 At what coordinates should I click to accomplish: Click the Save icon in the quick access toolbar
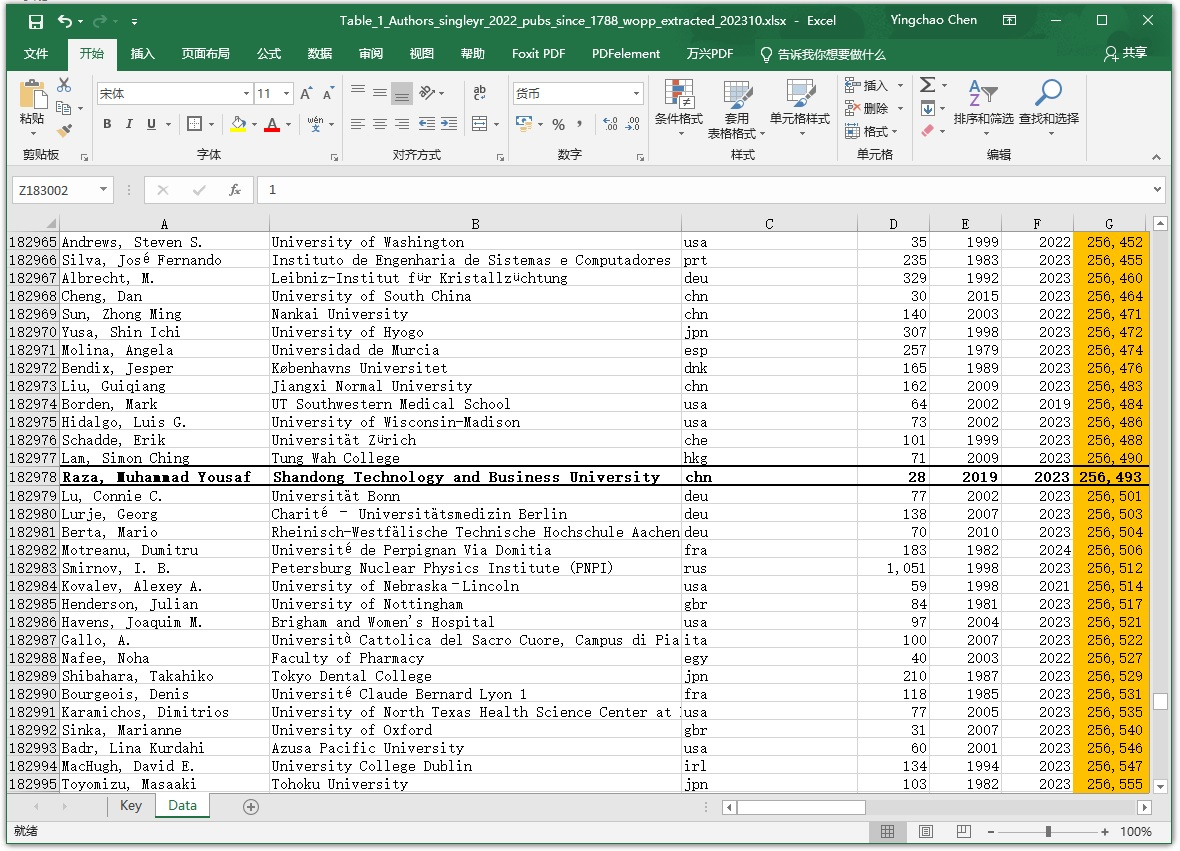coord(36,21)
